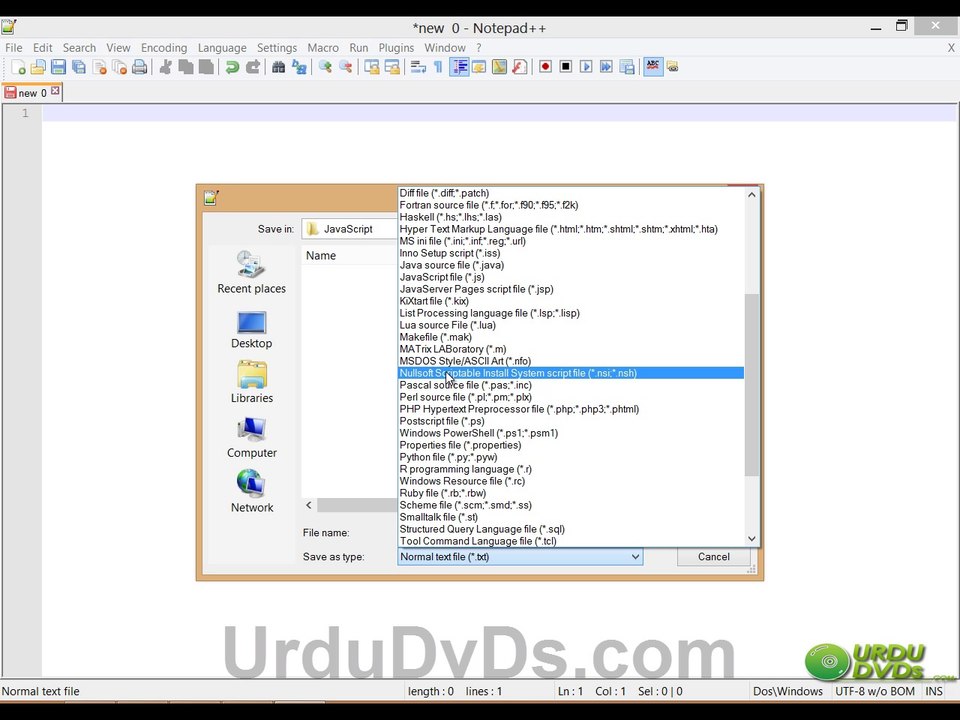Click the Playback macro icon
The height and width of the screenshot is (720, 960).
[x=586, y=66]
